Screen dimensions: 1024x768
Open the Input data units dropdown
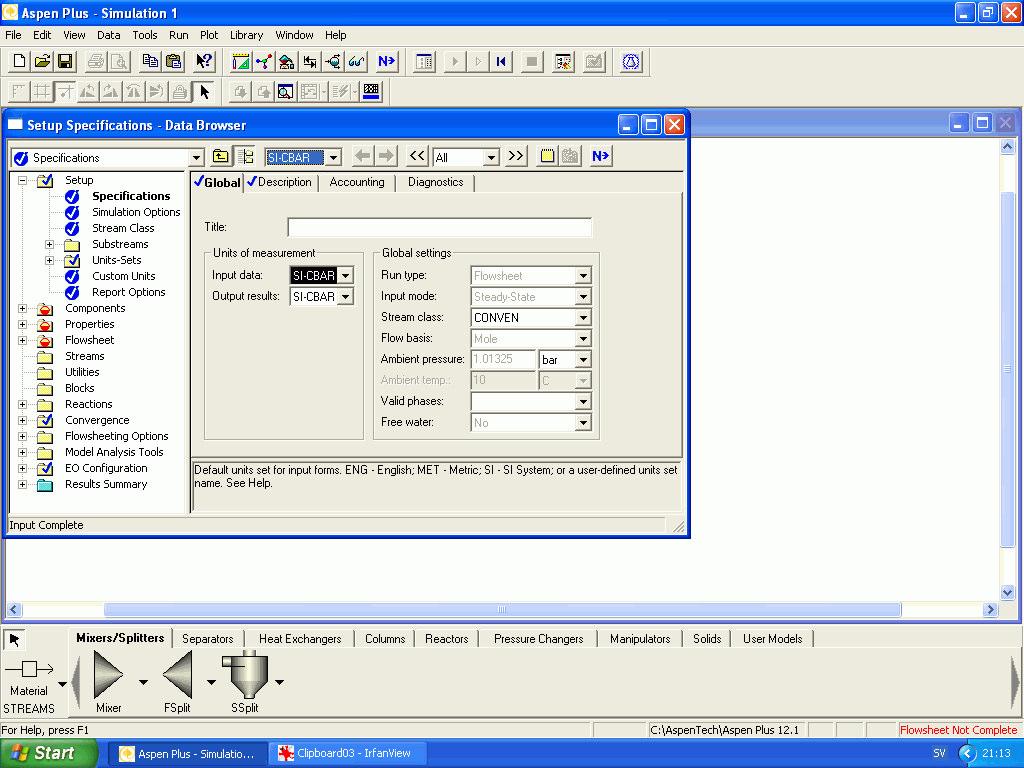346,276
